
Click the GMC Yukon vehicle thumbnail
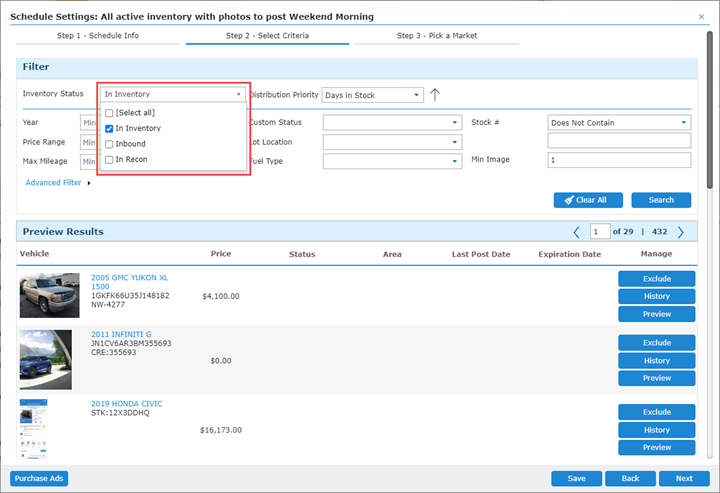(x=50, y=296)
